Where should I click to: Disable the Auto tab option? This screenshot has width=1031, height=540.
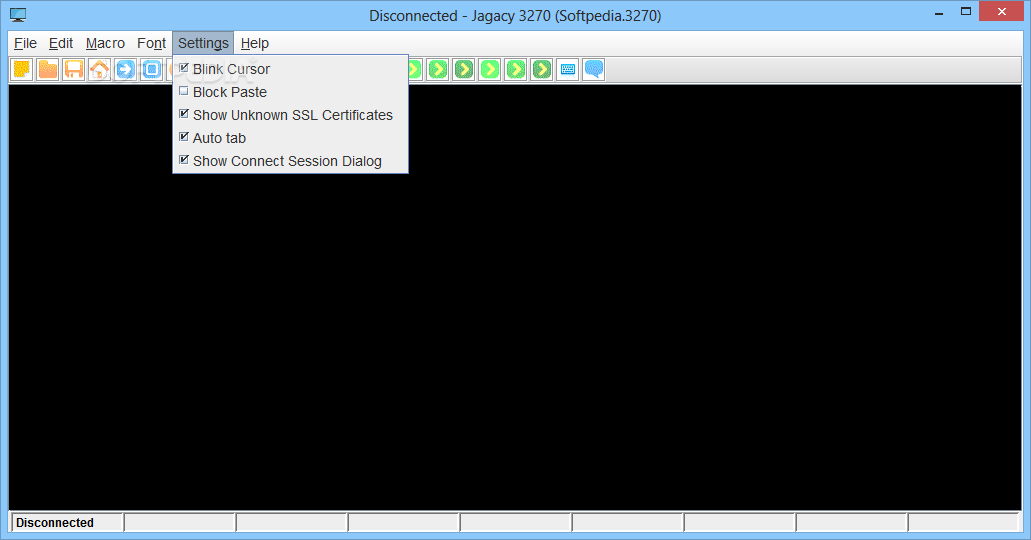tap(290, 138)
